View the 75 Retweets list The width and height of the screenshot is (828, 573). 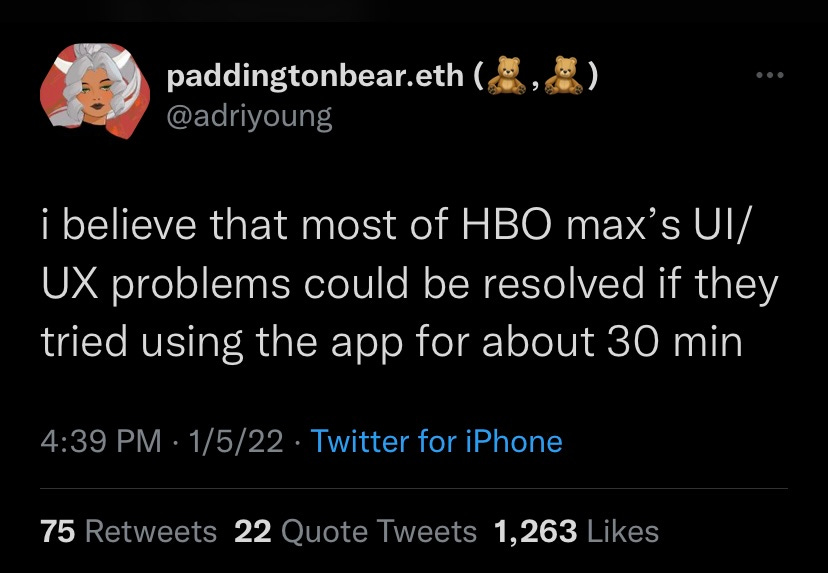tap(129, 531)
